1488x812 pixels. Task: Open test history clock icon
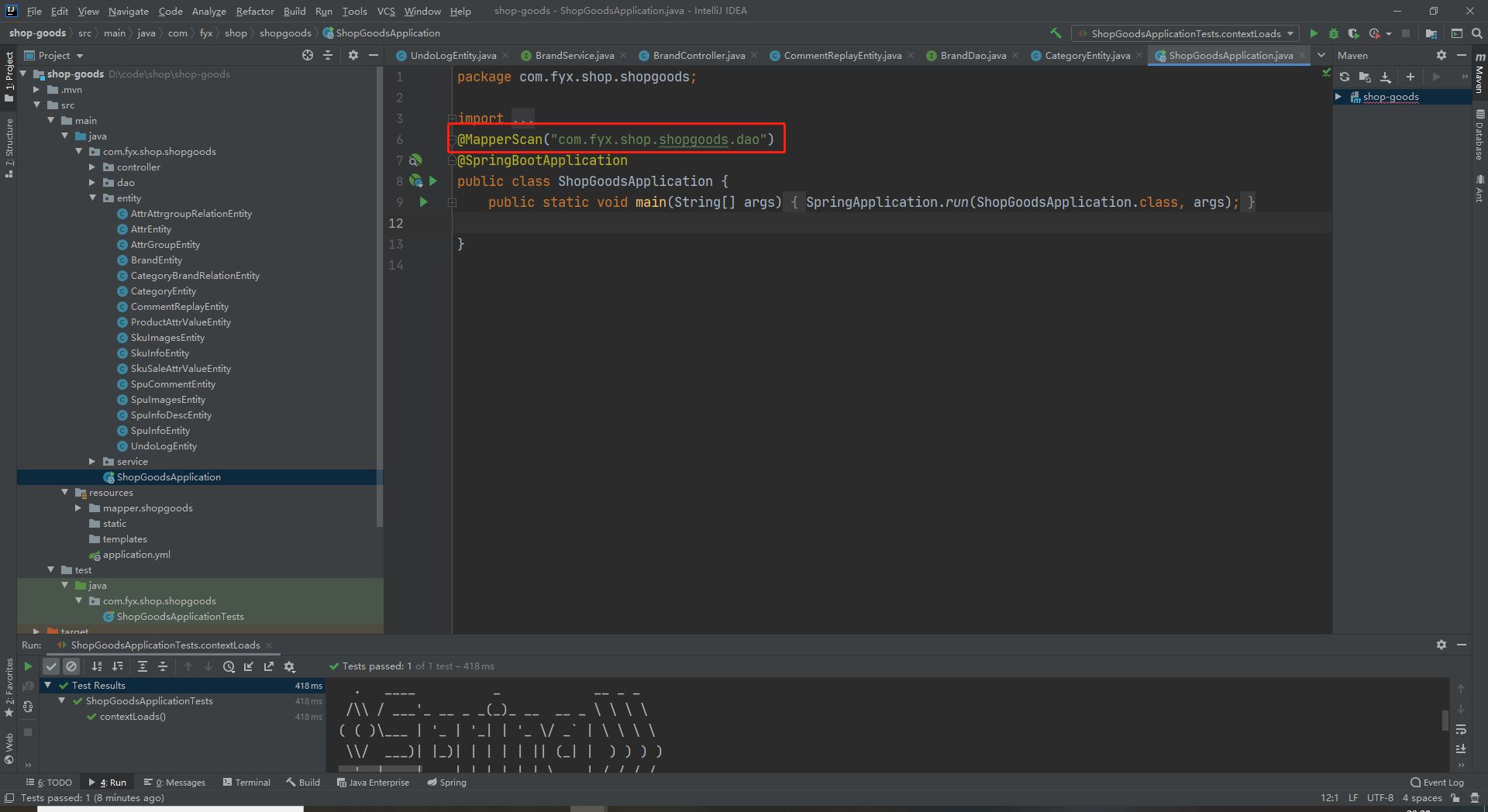[229, 666]
